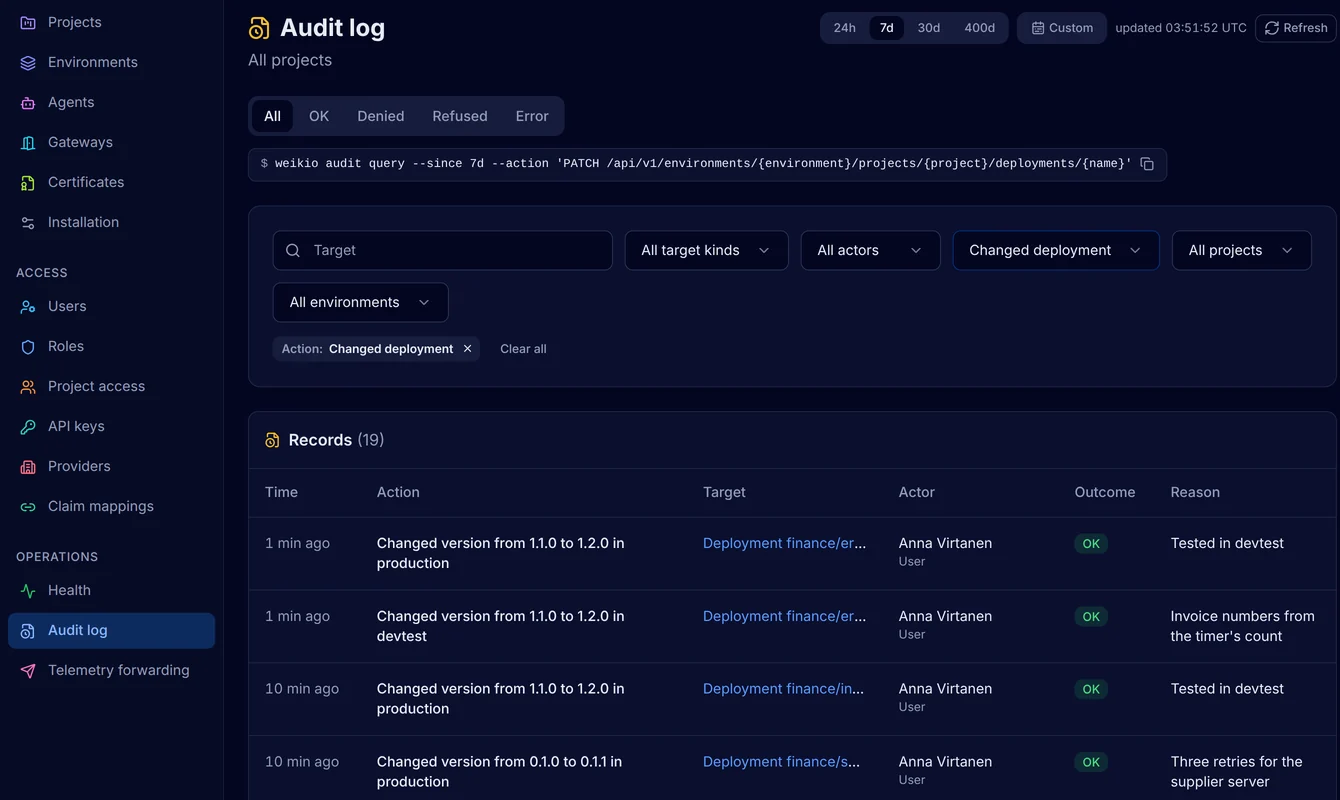This screenshot has width=1340, height=800.
Task: Click the Outcome column header
Action: tap(1105, 492)
